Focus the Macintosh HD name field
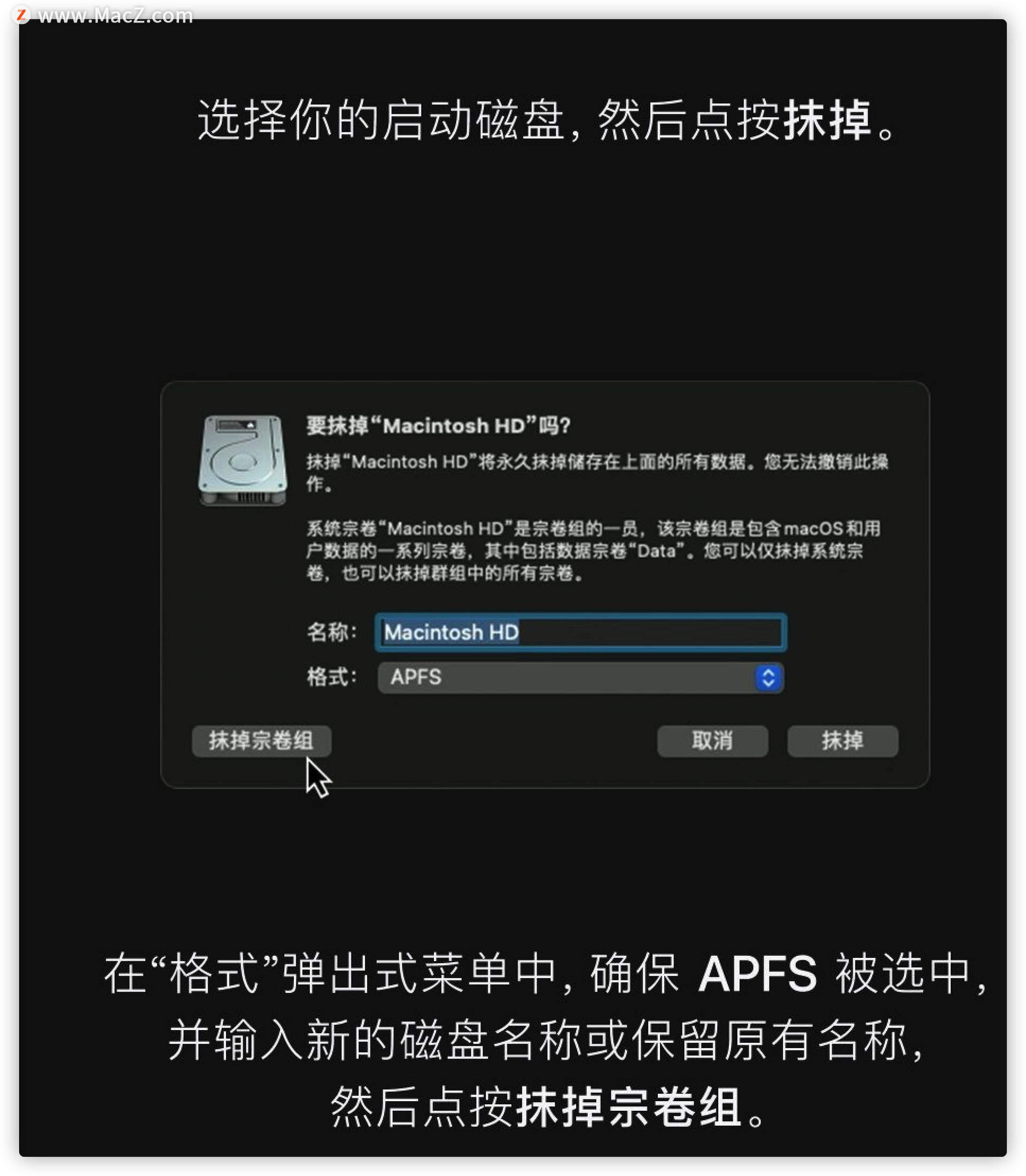The height and width of the screenshot is (1176, 1026). tap(580, 632)
